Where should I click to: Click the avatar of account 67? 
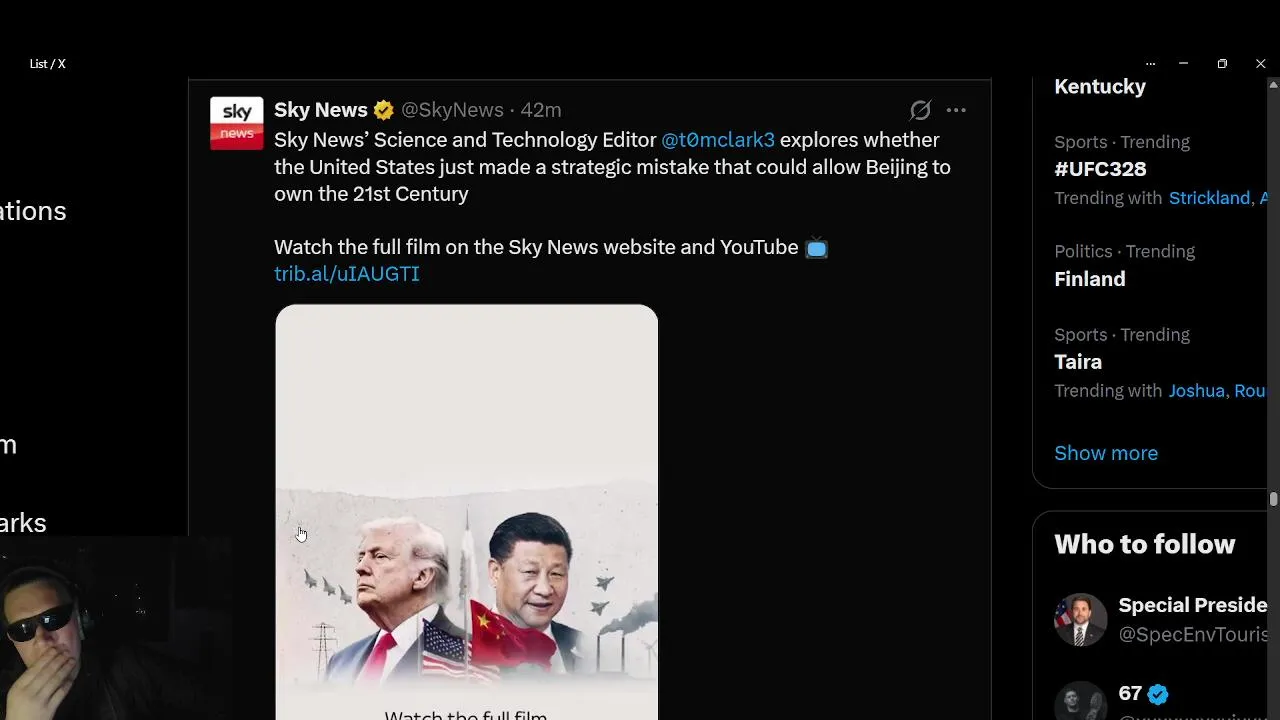[1081, 701]
